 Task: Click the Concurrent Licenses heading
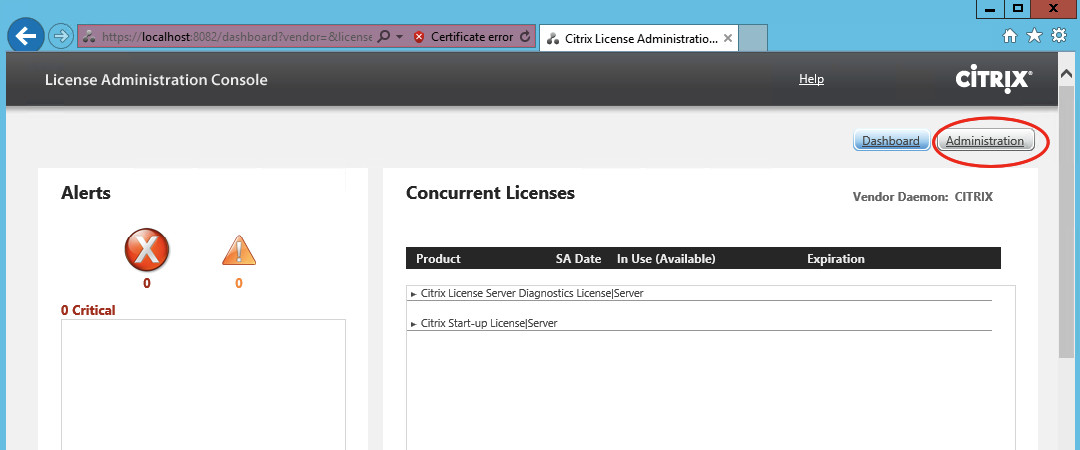pyautogui.click(x=490, y=193)
